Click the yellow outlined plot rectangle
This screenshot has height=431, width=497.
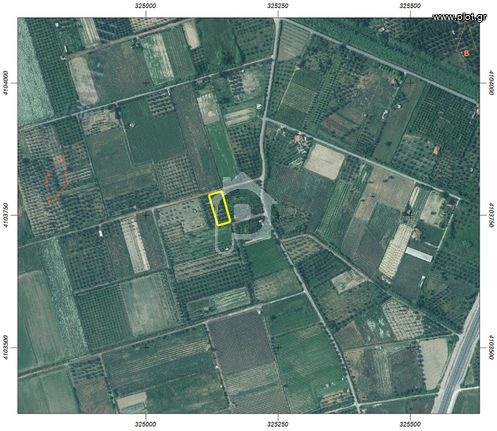(x=219, y=209)
